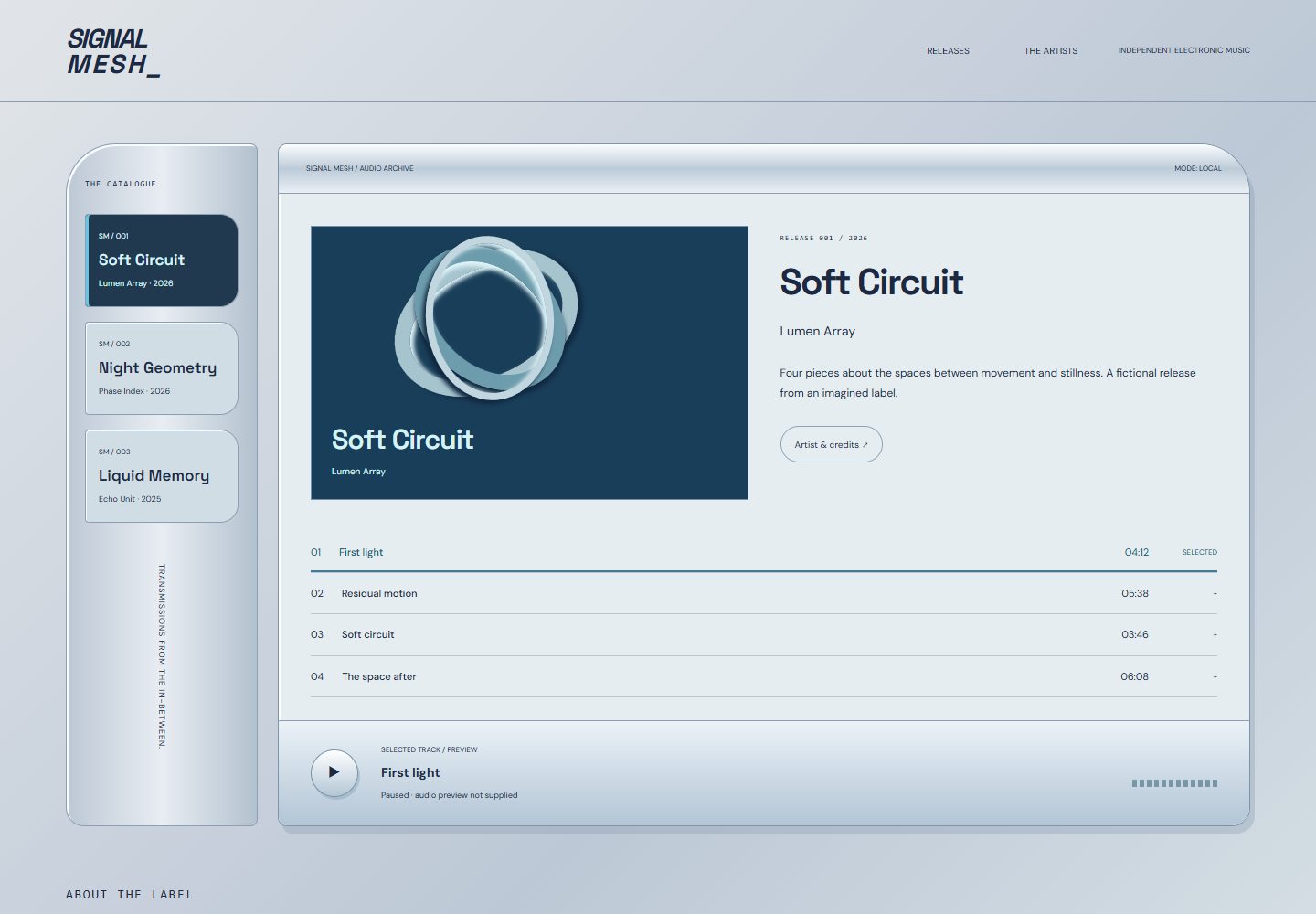Open the Signal Mesh logo homepage
Image resolution: width=1316 pixels, height=914 pixels.
(113, 51)
